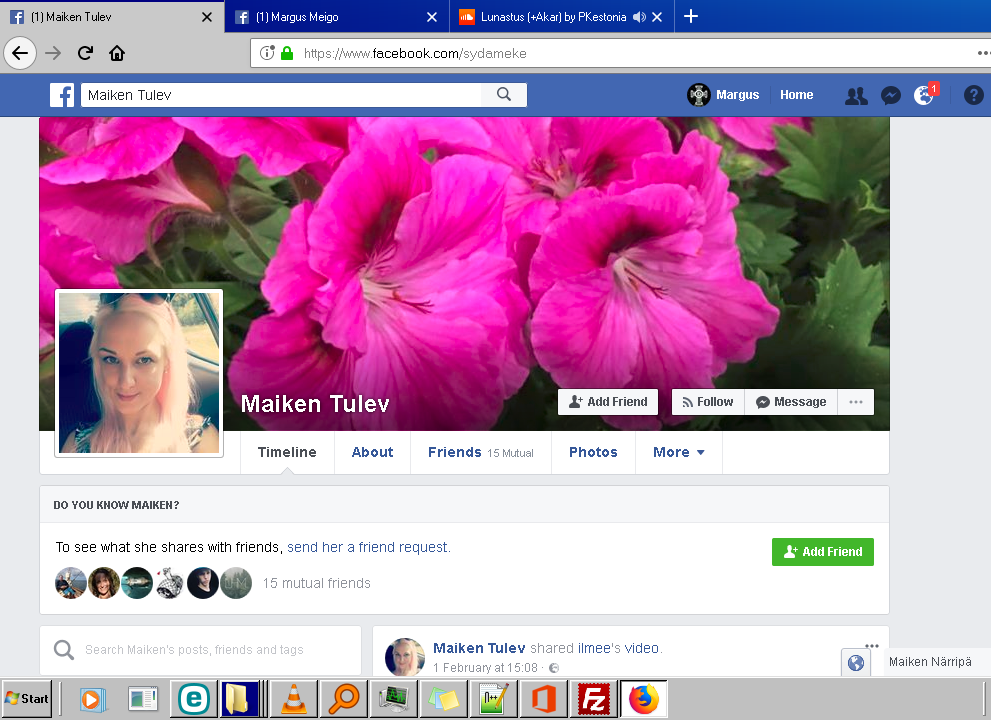The height and width of the screenshot is (720, 991).
Task: Click the 15 mutual friends text
Action: [317, 583]
